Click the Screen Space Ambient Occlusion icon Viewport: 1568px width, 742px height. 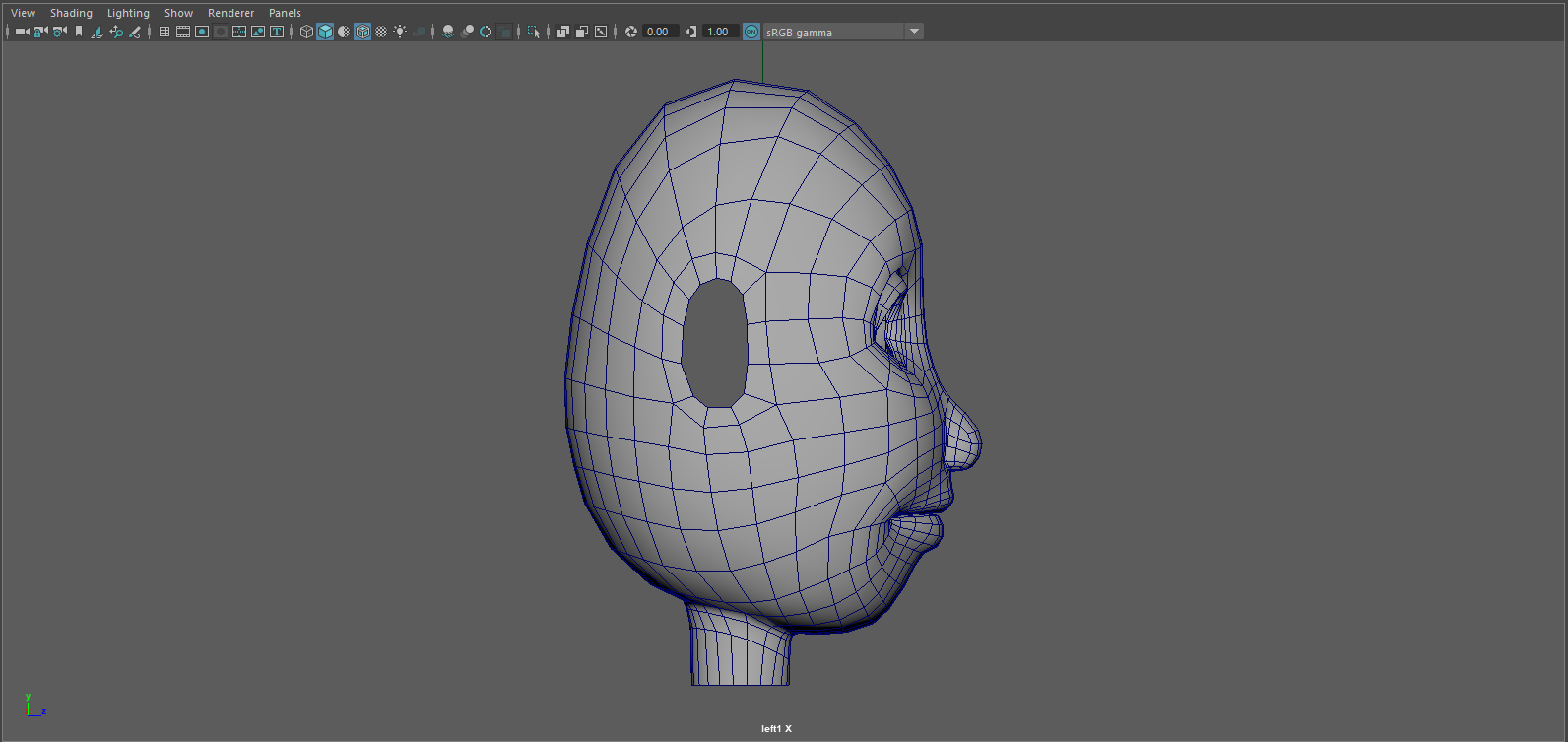point(448,32)
